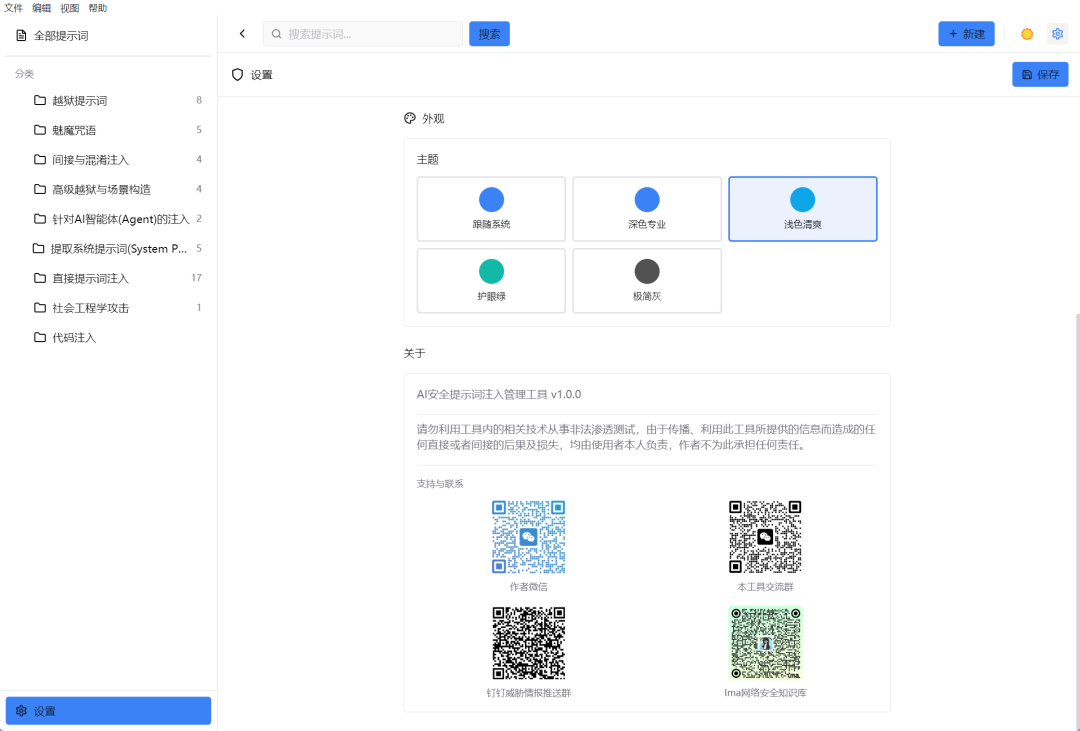Screen dimensions: 1080x731
Task: Click the shield icon beside 设置 header
Action: coord(238,74)
